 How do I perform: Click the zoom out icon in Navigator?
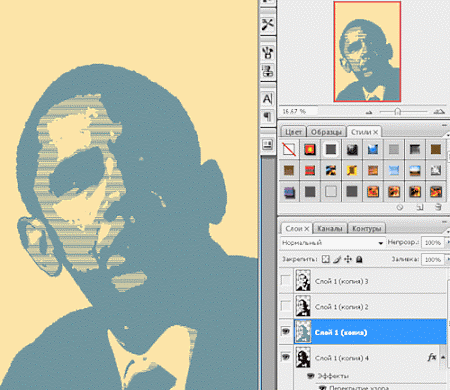369,112
